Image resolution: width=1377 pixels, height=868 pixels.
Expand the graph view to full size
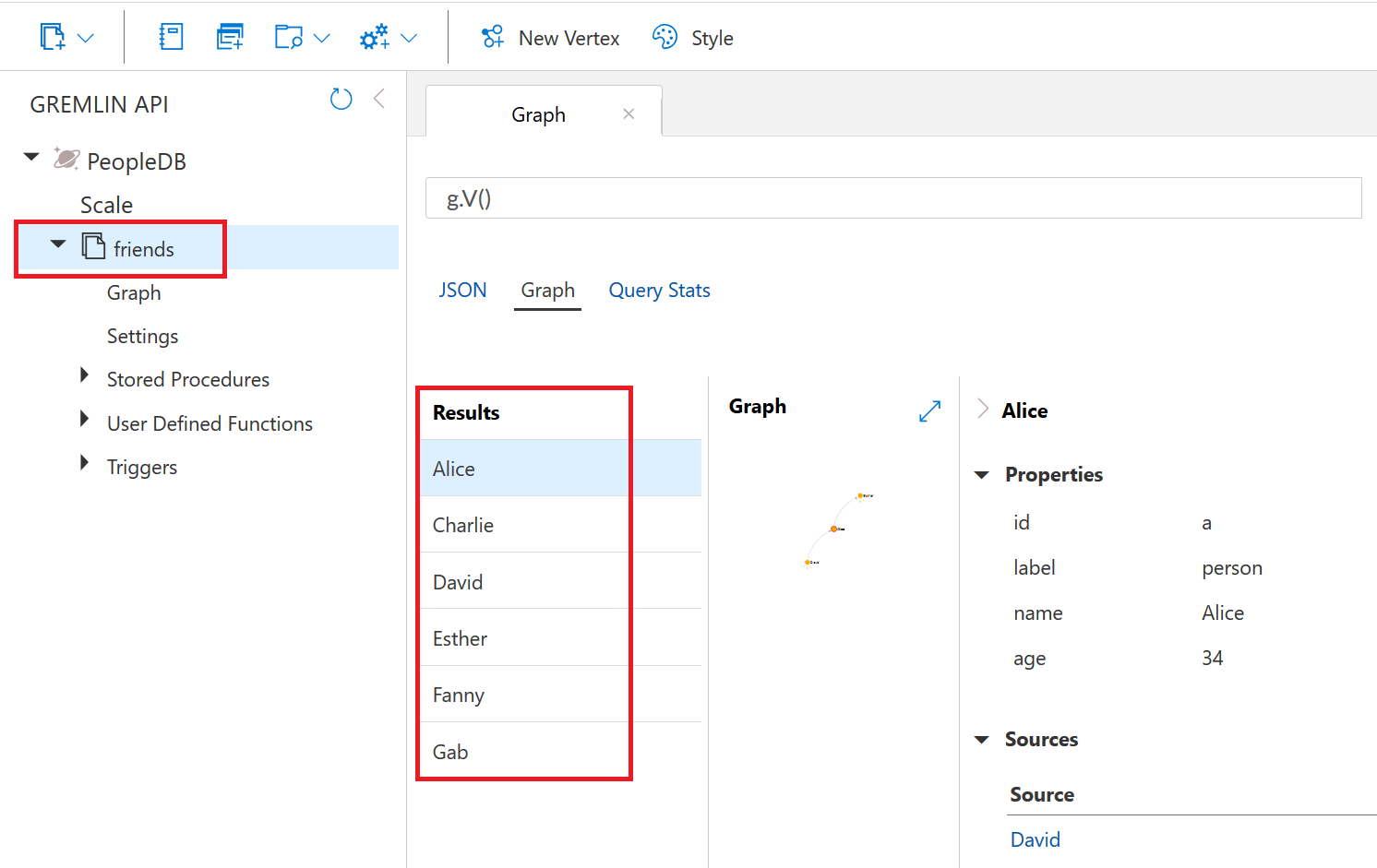tap(929, 411)
